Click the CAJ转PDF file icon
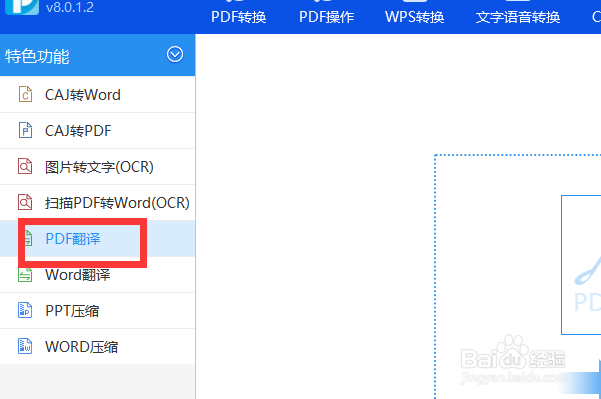 tap(25, 130)
